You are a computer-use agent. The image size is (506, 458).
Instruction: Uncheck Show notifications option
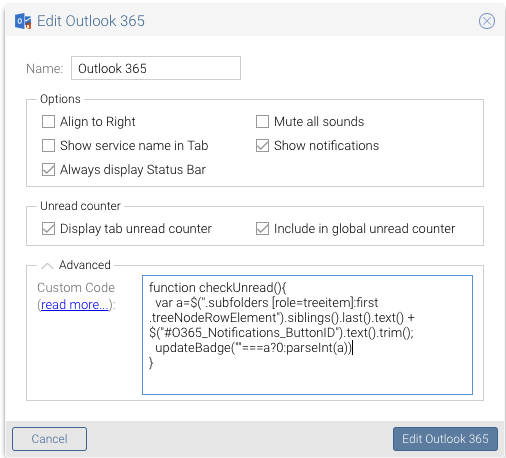262,146
